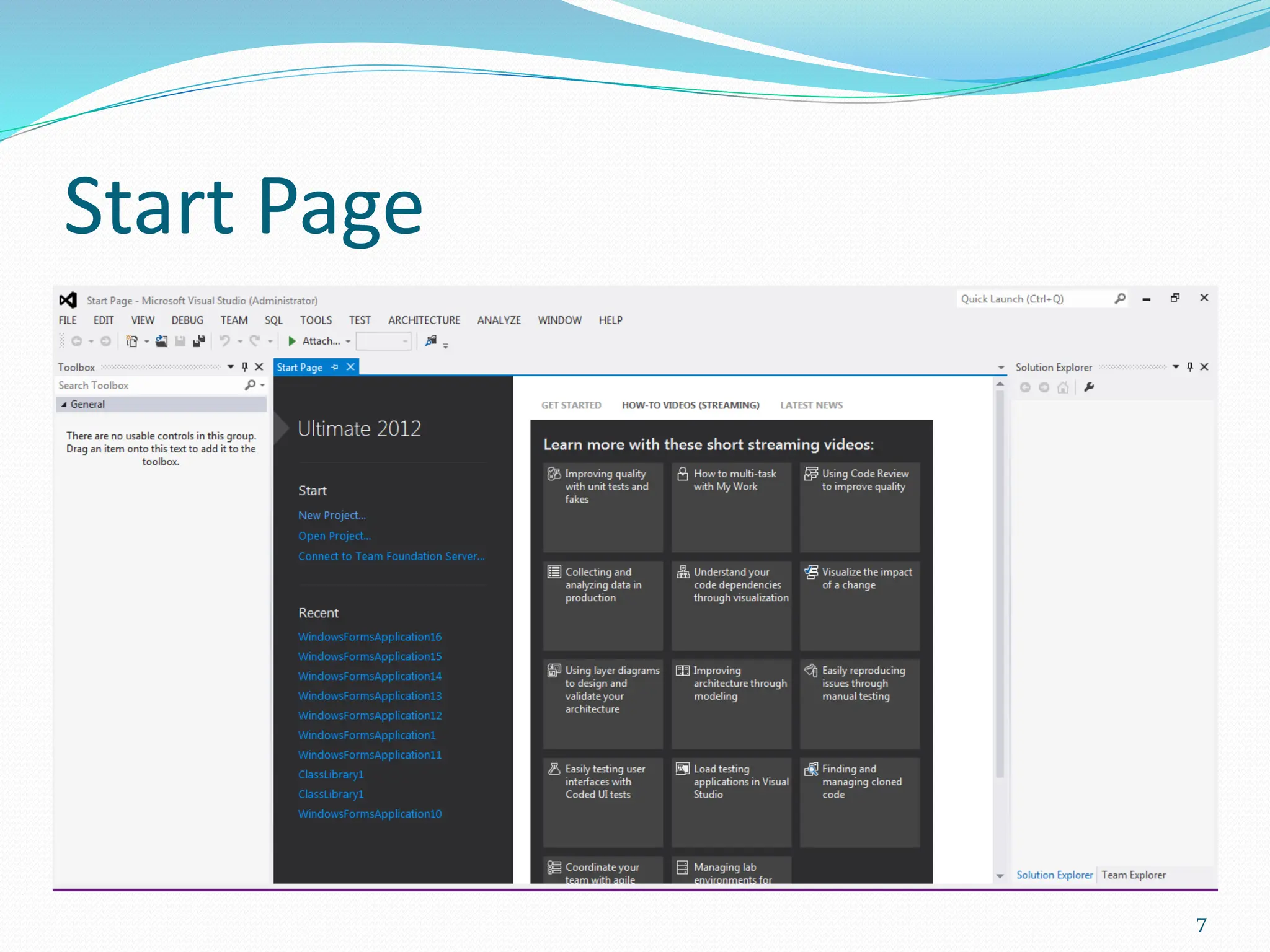Click the Search Toolbox input field

click(149, 386)
